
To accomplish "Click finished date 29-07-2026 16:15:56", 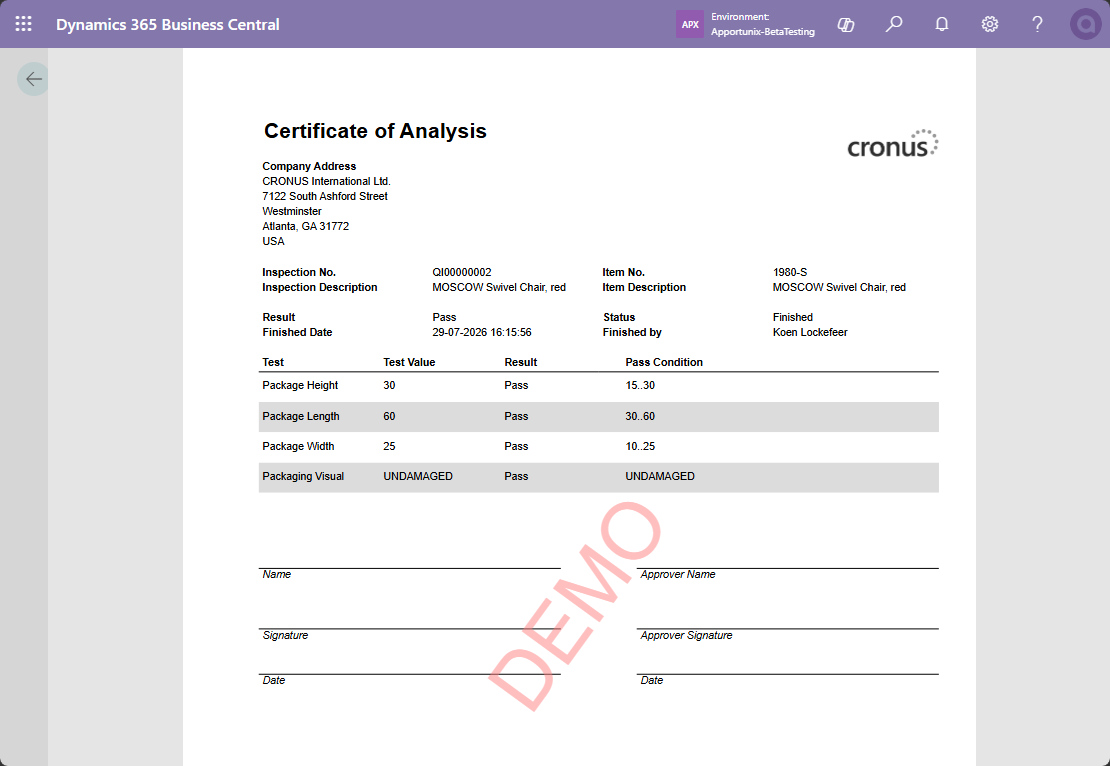I will (482, 333).
